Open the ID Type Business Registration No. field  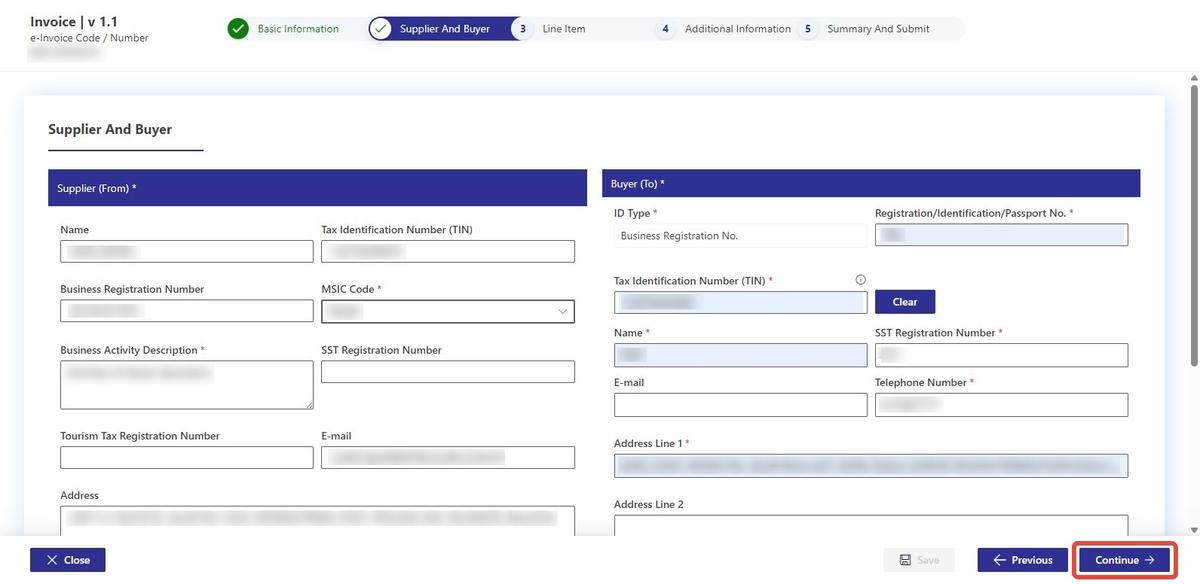(741, 235)
